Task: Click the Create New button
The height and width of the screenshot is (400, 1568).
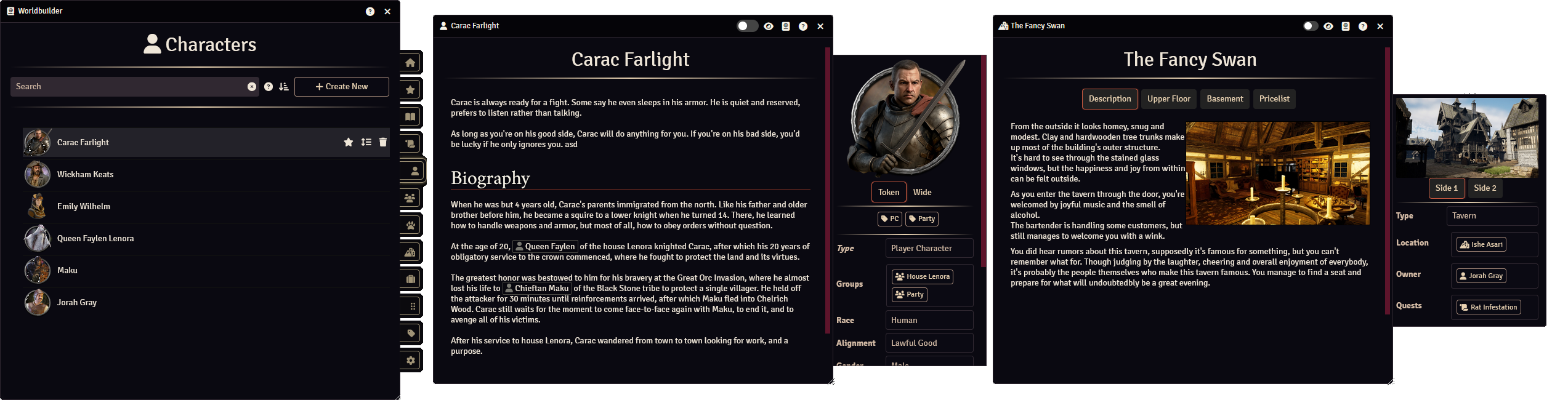Action: 342,87
